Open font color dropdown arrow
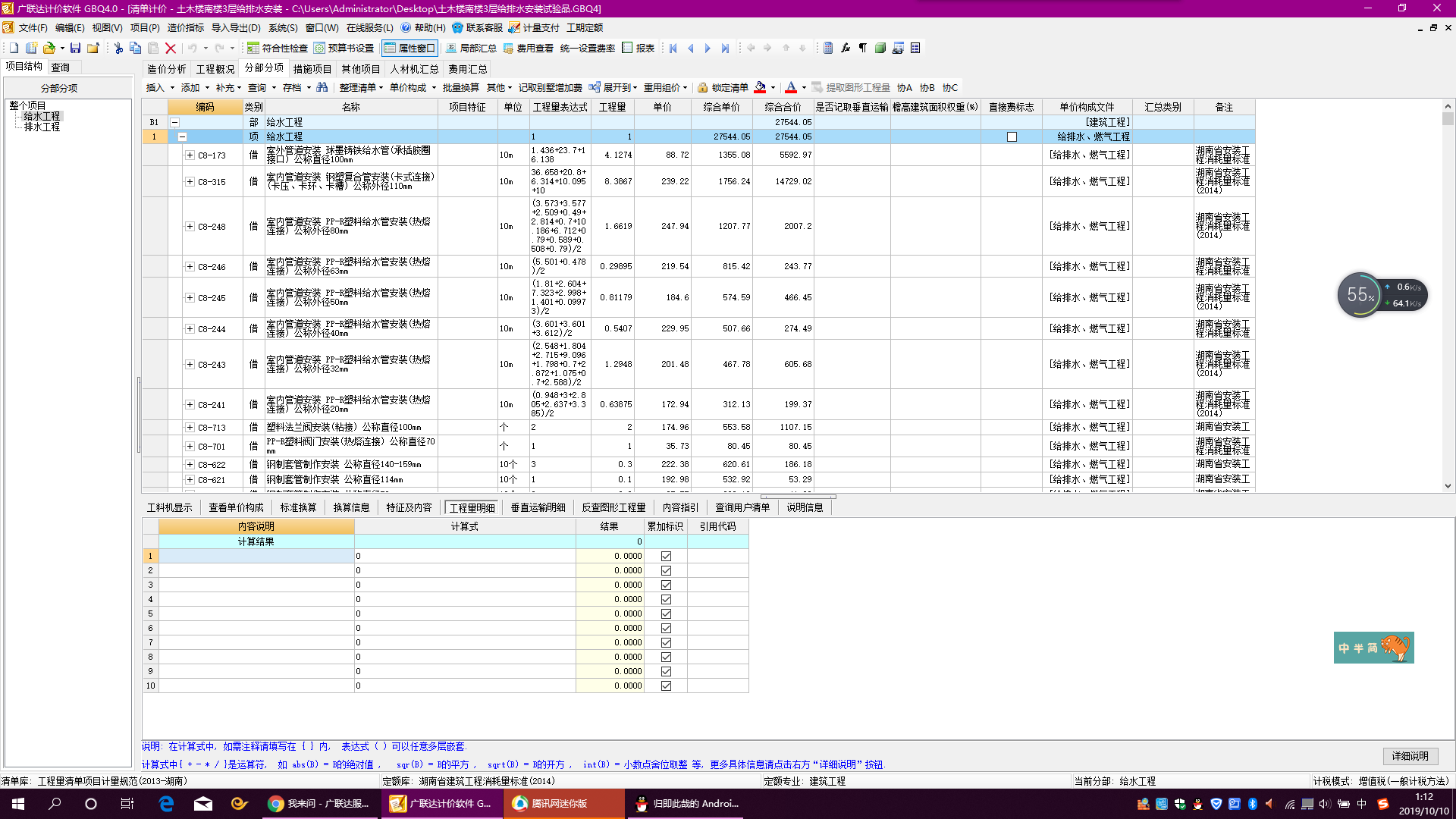The image size is (1456, 819). (x=804, y=88)
